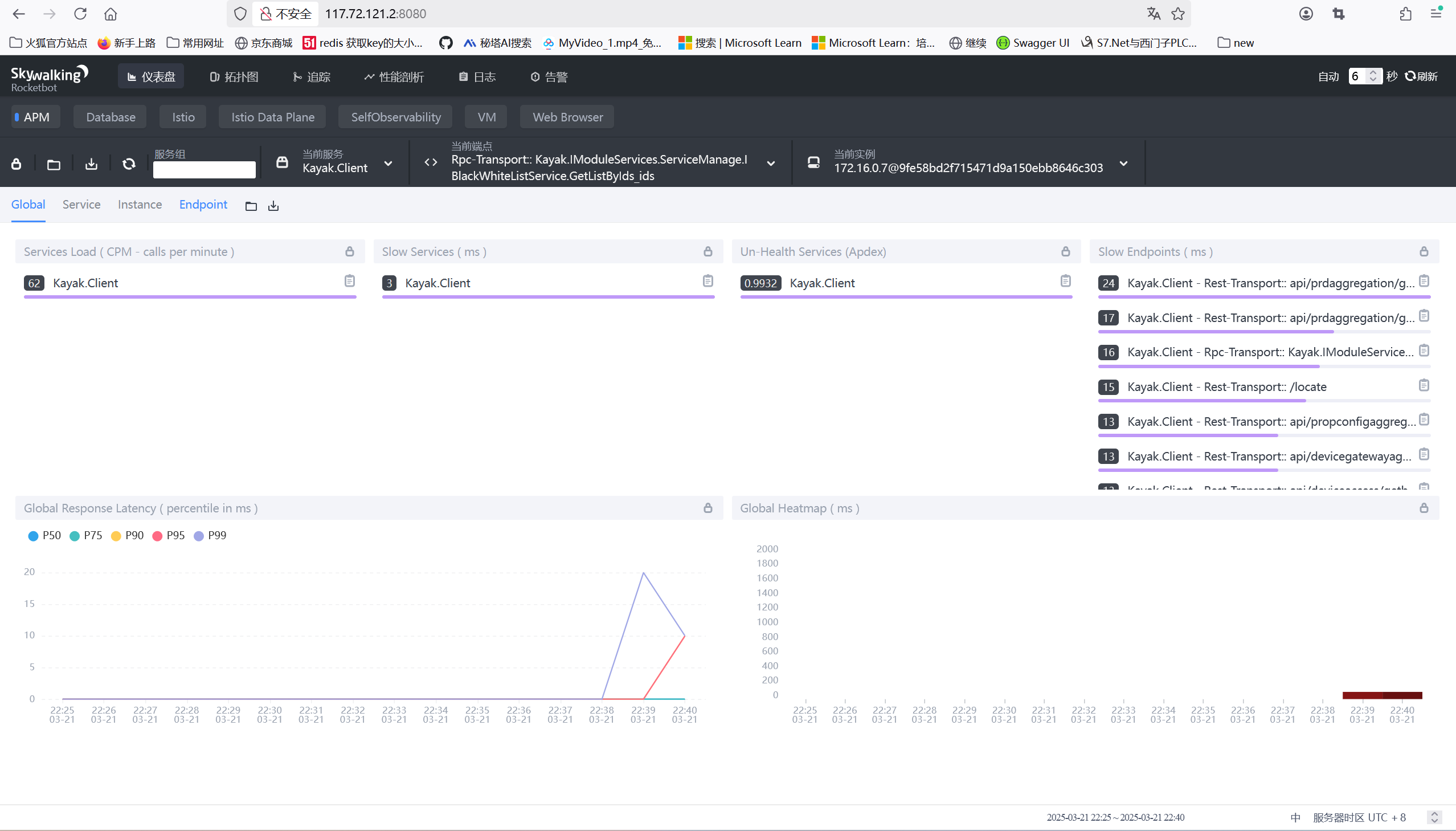1456x831 pixels.
Task: Click lock icon on Global Heatmap panel
Action: pos(1424,508)
